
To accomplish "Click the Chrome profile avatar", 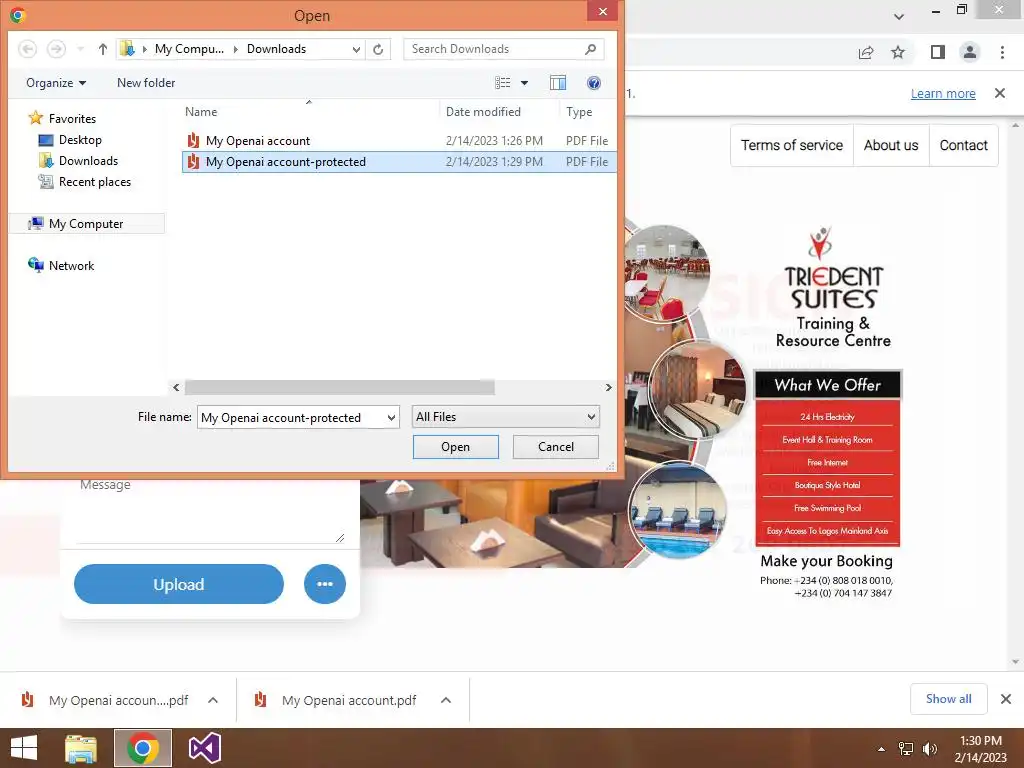I will click(970, 52).
